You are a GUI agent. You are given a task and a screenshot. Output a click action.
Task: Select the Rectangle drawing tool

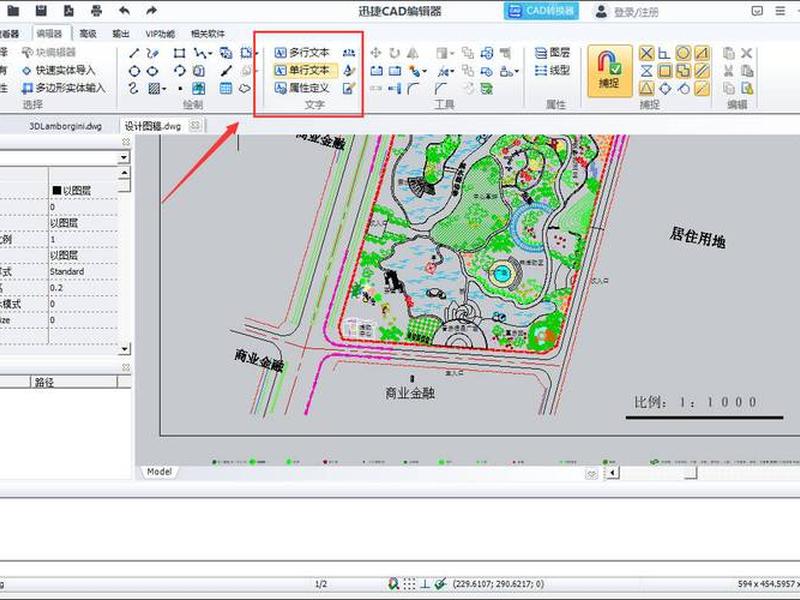click(179, 53)
